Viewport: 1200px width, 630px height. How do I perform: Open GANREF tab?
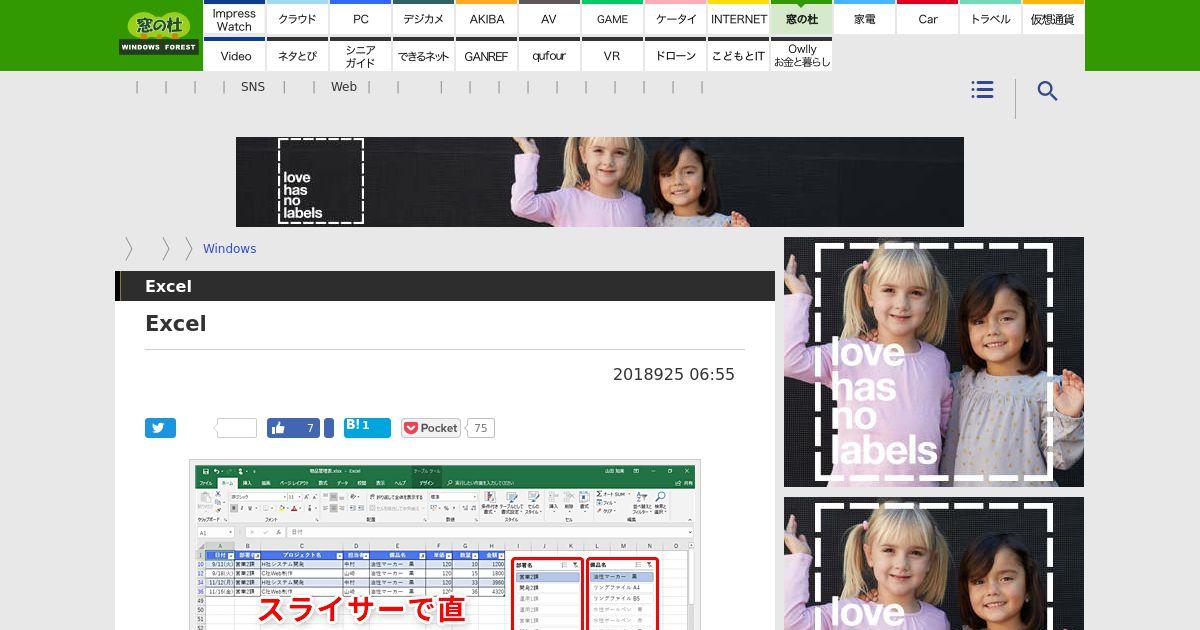487,56
